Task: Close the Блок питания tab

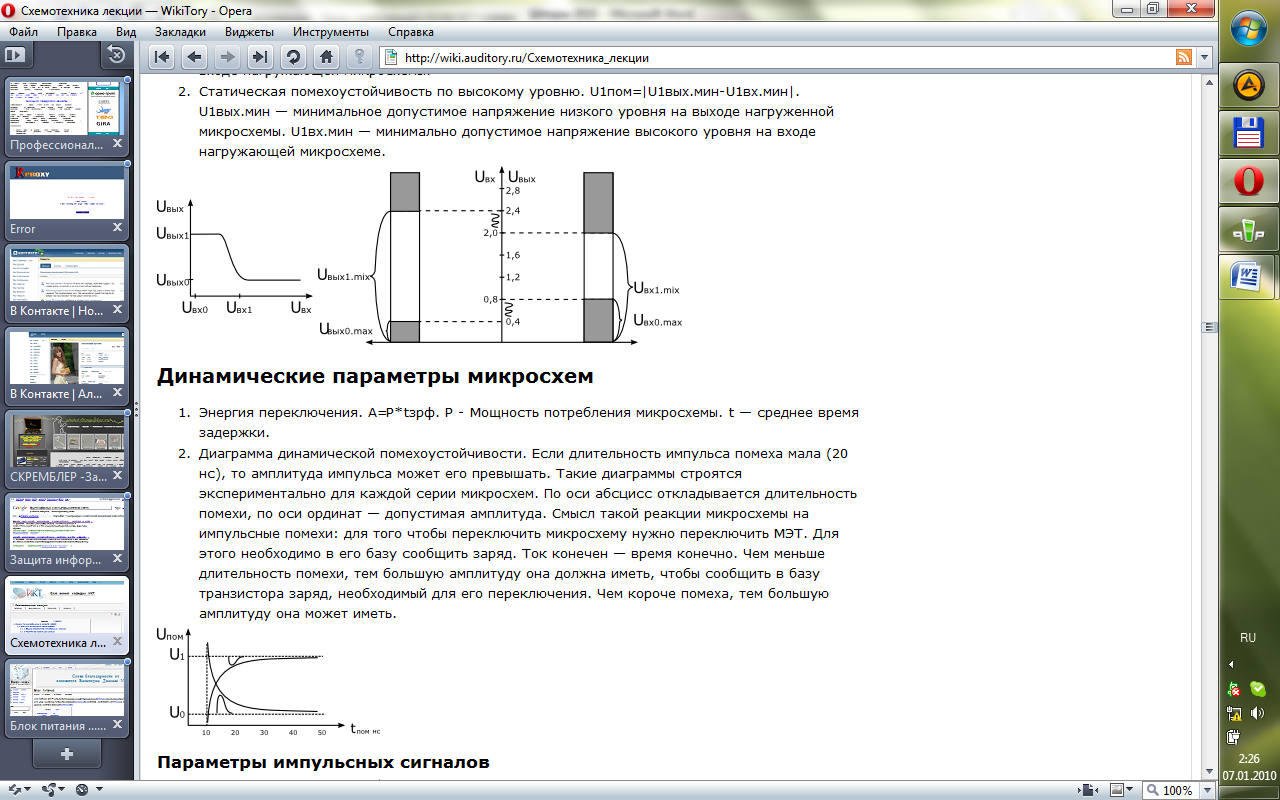Action: (x=117, y=726)
